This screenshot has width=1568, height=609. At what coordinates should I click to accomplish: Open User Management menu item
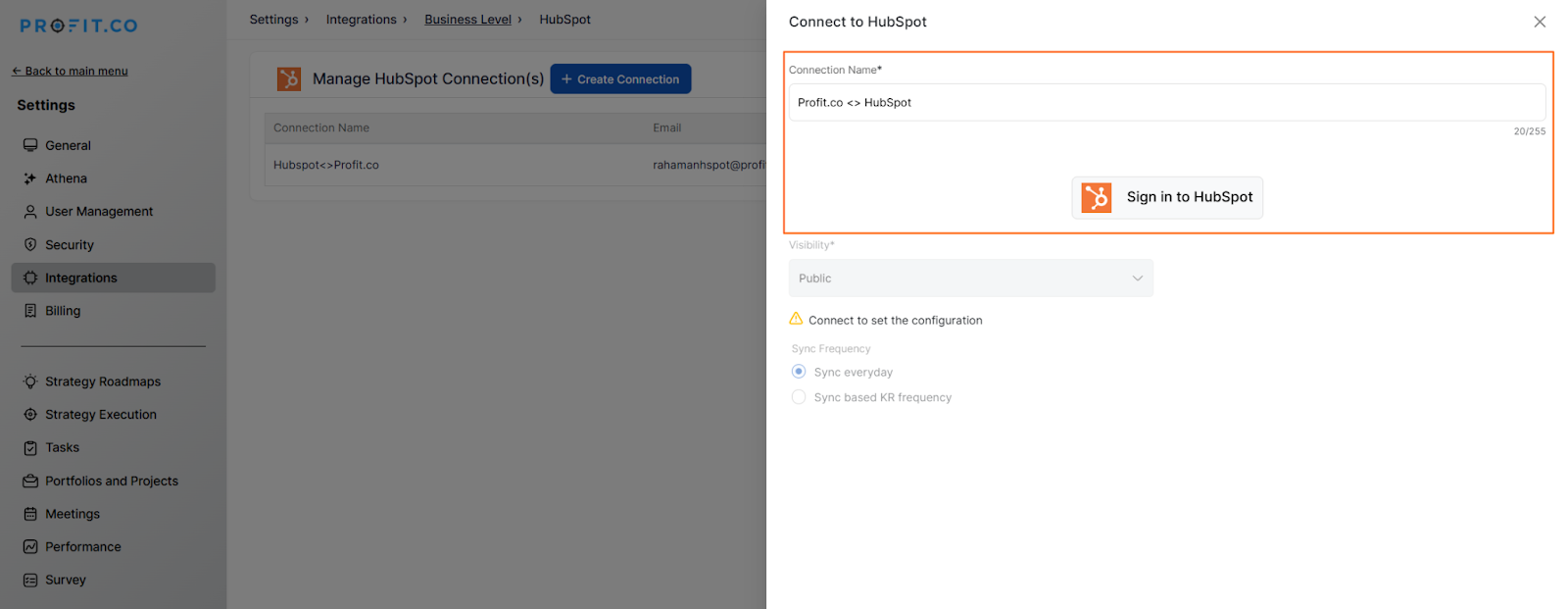click(x=114, y=211)
